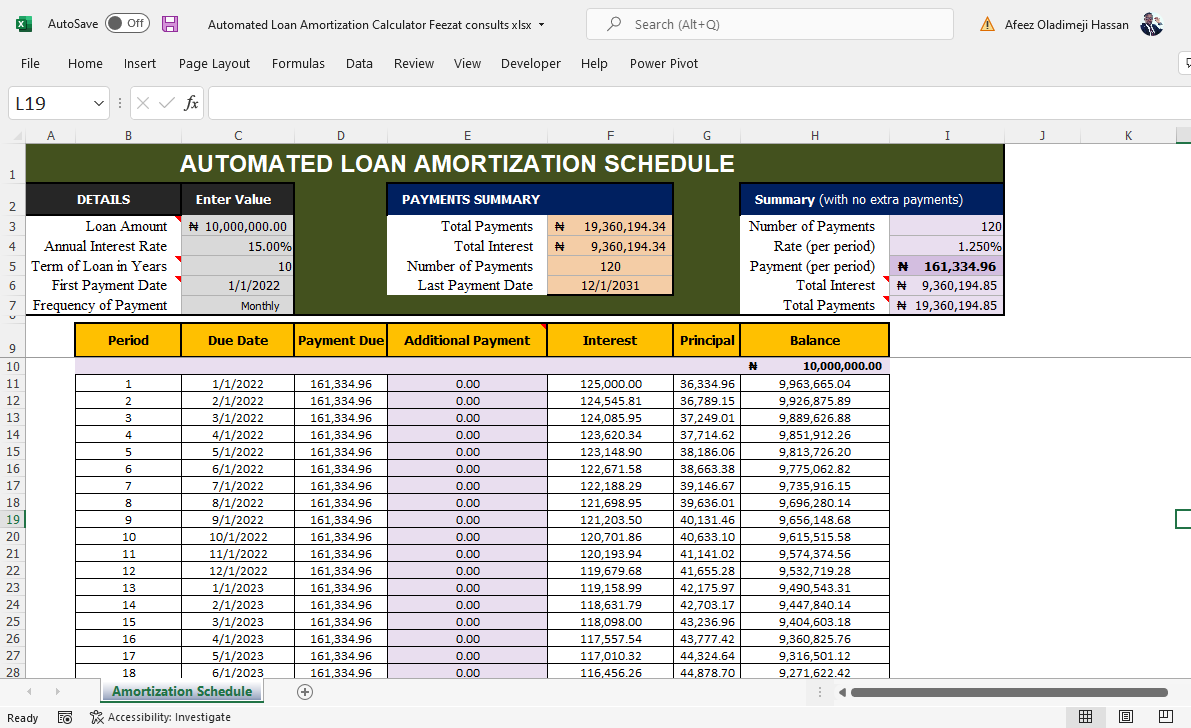Open the account profile picture
The height and width of the screenshot is (728, 1191).
click(x=1152, y=22)
